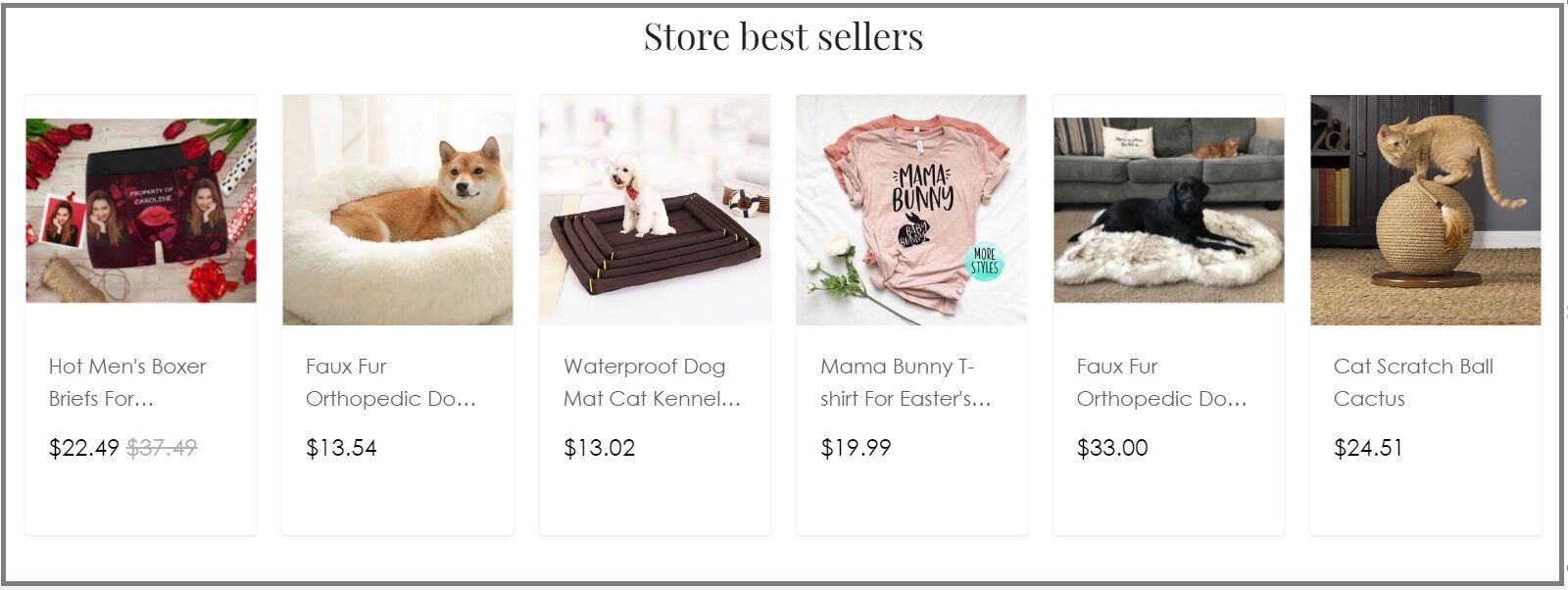Click the $19.99 price on the Mama Bunny shirt
Image resolution: width=1568 pixels, height=590 pixels.
click(x=856, y=448)
